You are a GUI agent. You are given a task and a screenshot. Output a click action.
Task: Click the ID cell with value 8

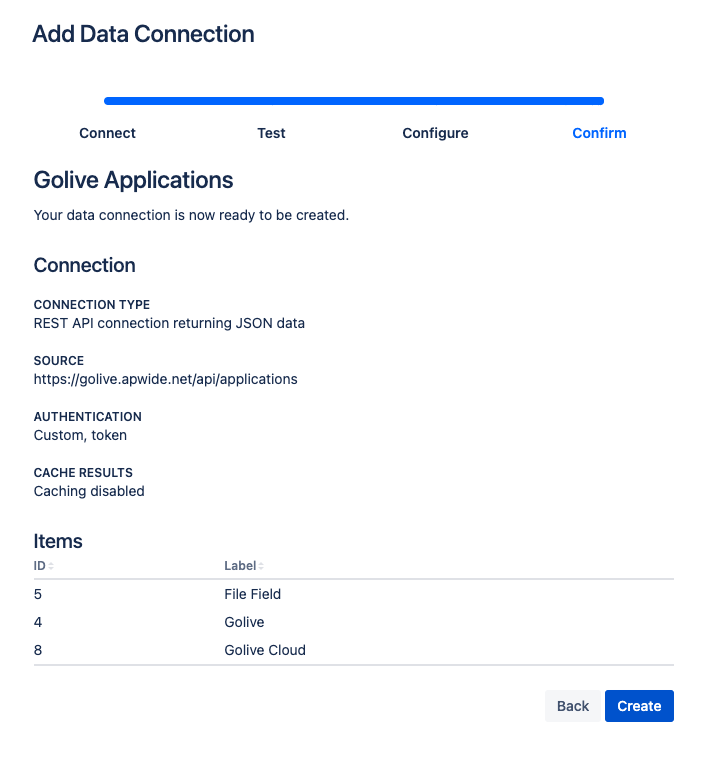coord(38,650)
